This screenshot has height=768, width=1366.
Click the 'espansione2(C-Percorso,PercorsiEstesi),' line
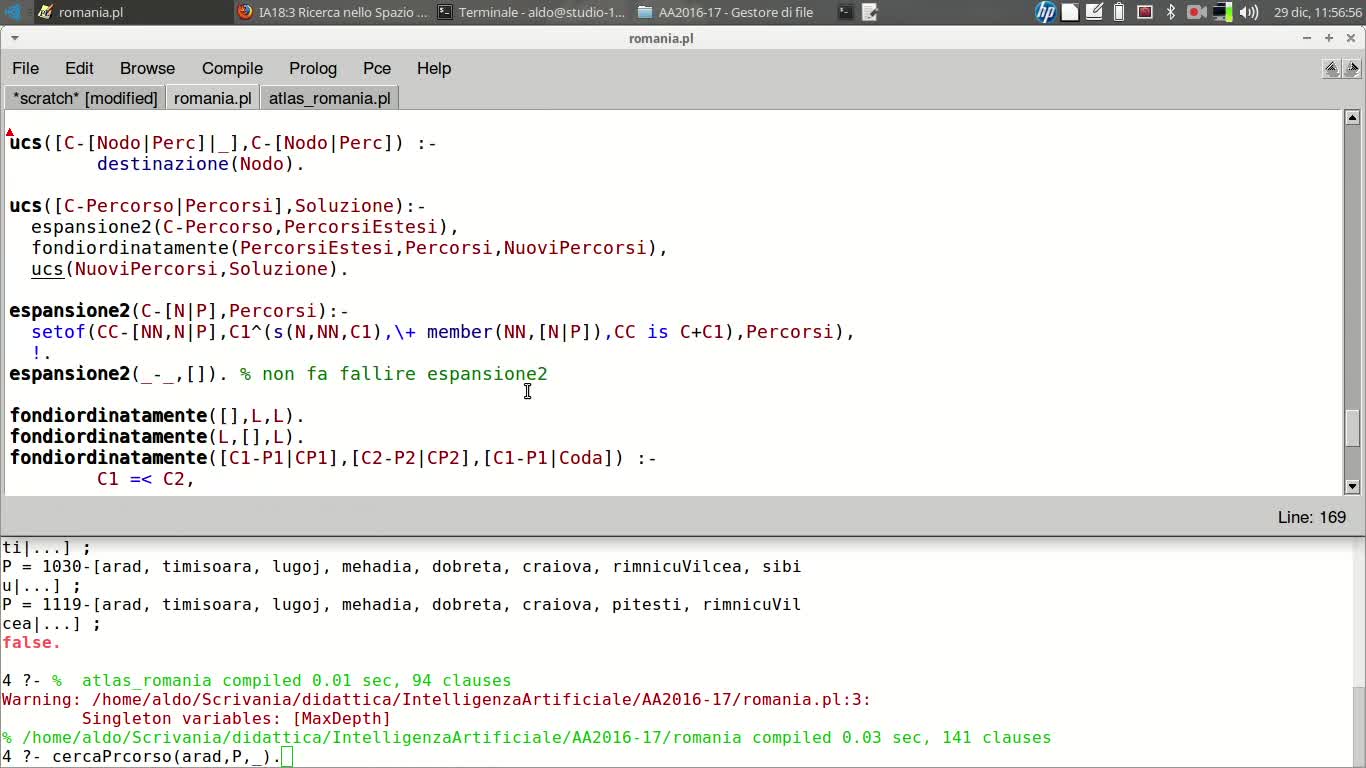point(245,227)
